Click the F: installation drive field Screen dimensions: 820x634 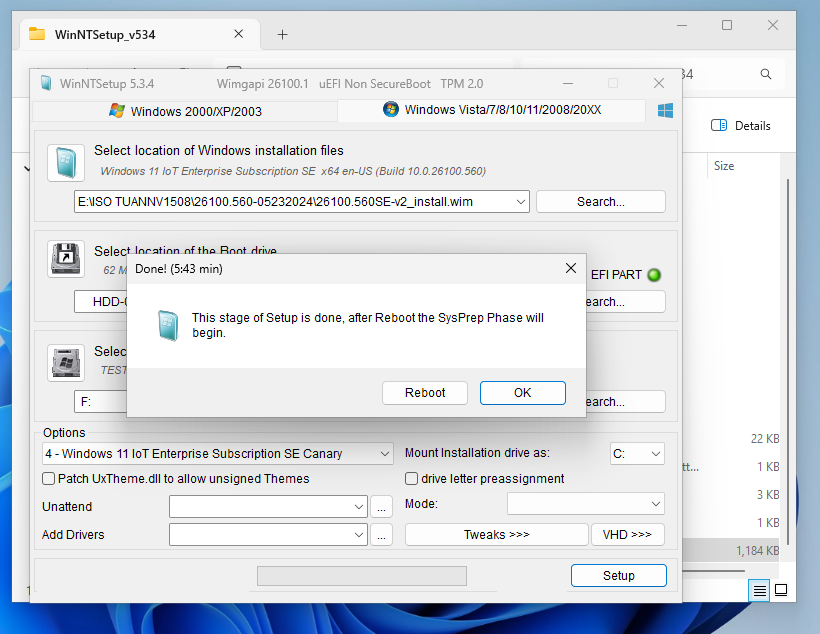point(100,402)
